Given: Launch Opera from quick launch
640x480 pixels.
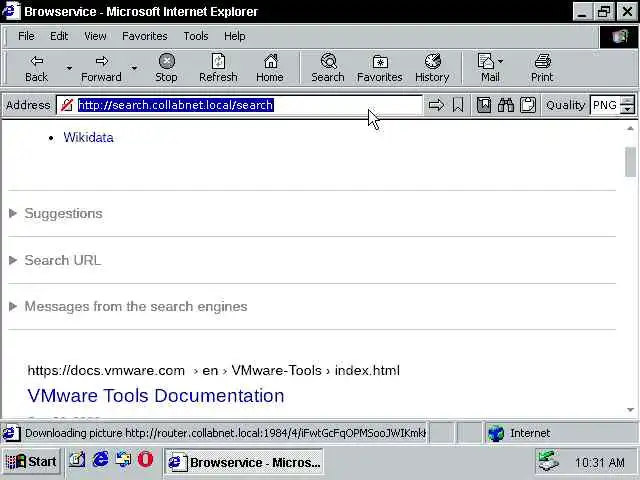Looking at the screenshot, I should coord(145,460).
